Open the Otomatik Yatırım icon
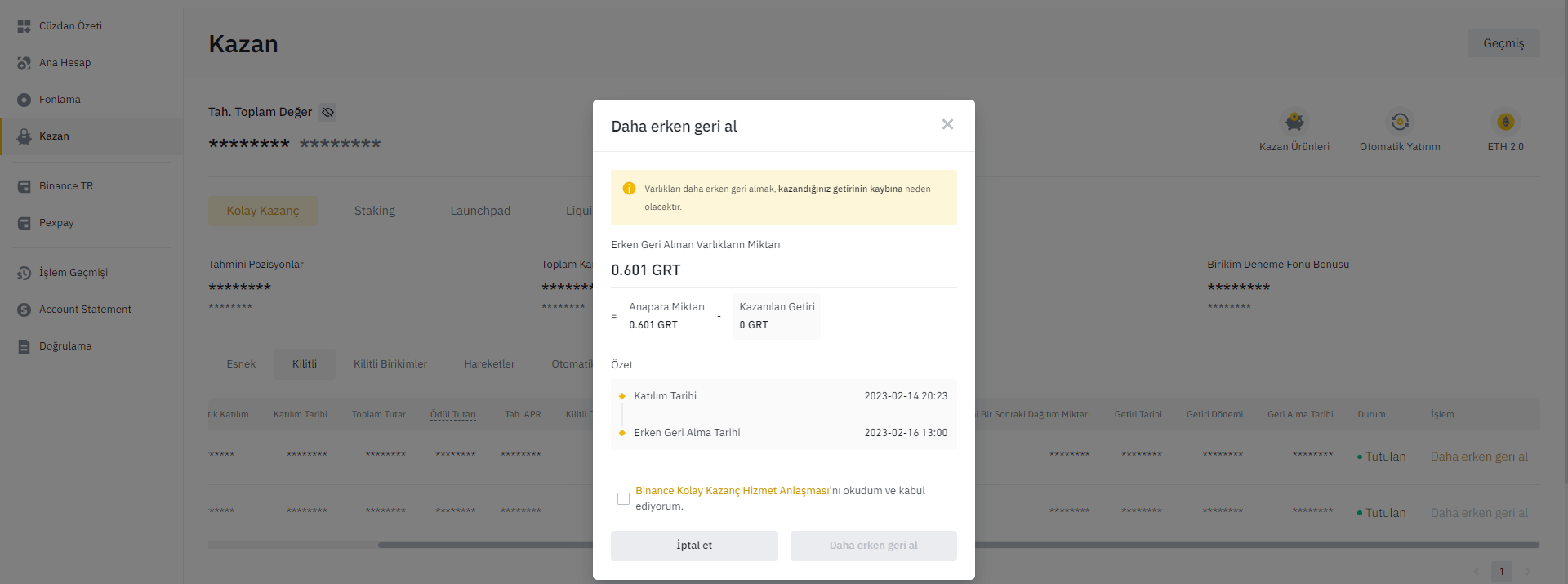Viewport: 1568px width, 584px height. [1400, 122]
